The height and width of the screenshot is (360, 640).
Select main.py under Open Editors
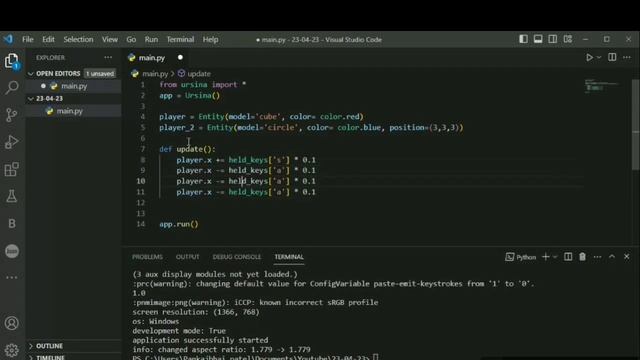tap(74, 86)
